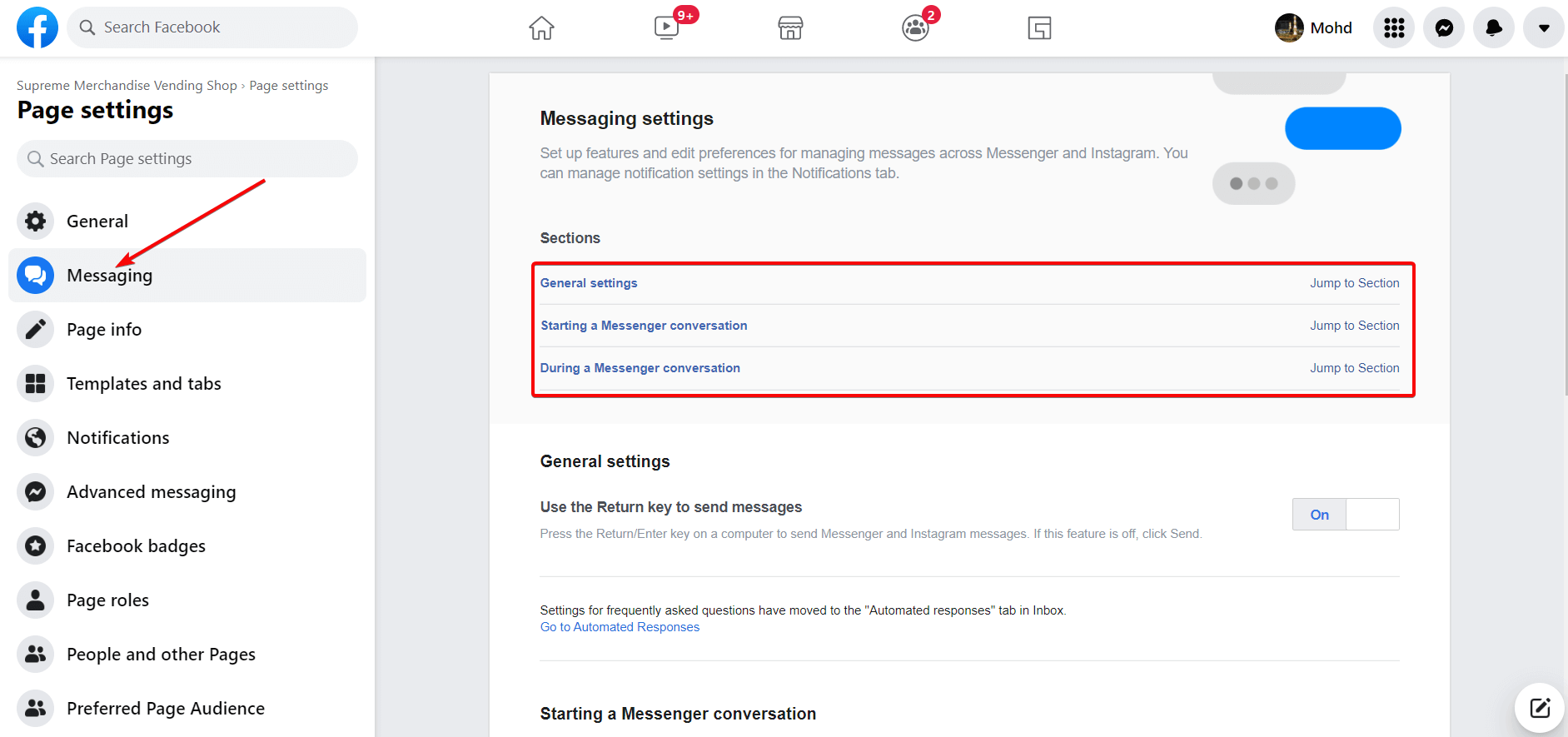Click the Search Page settings field
Screen dimensions: 1568x737
(187, 158)
